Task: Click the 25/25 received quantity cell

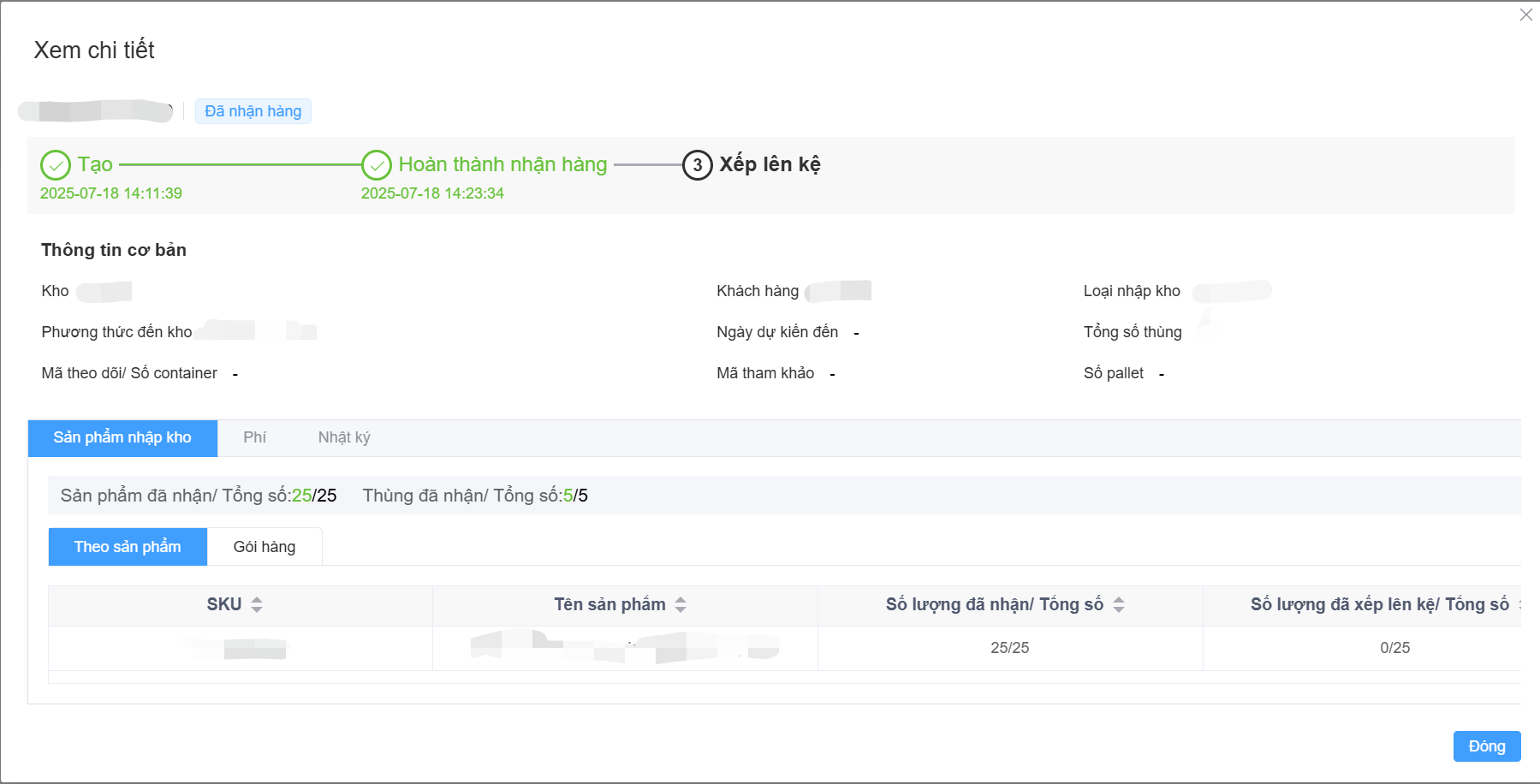Action: click(1009, 648)
